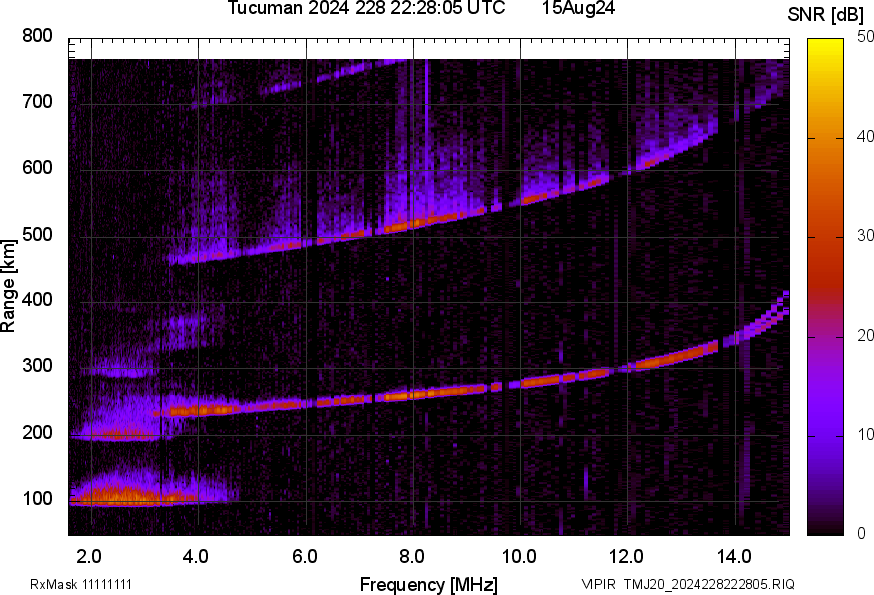
Task: Click the 'Frequency [MHz]' axis label
Action: (429, 585)
